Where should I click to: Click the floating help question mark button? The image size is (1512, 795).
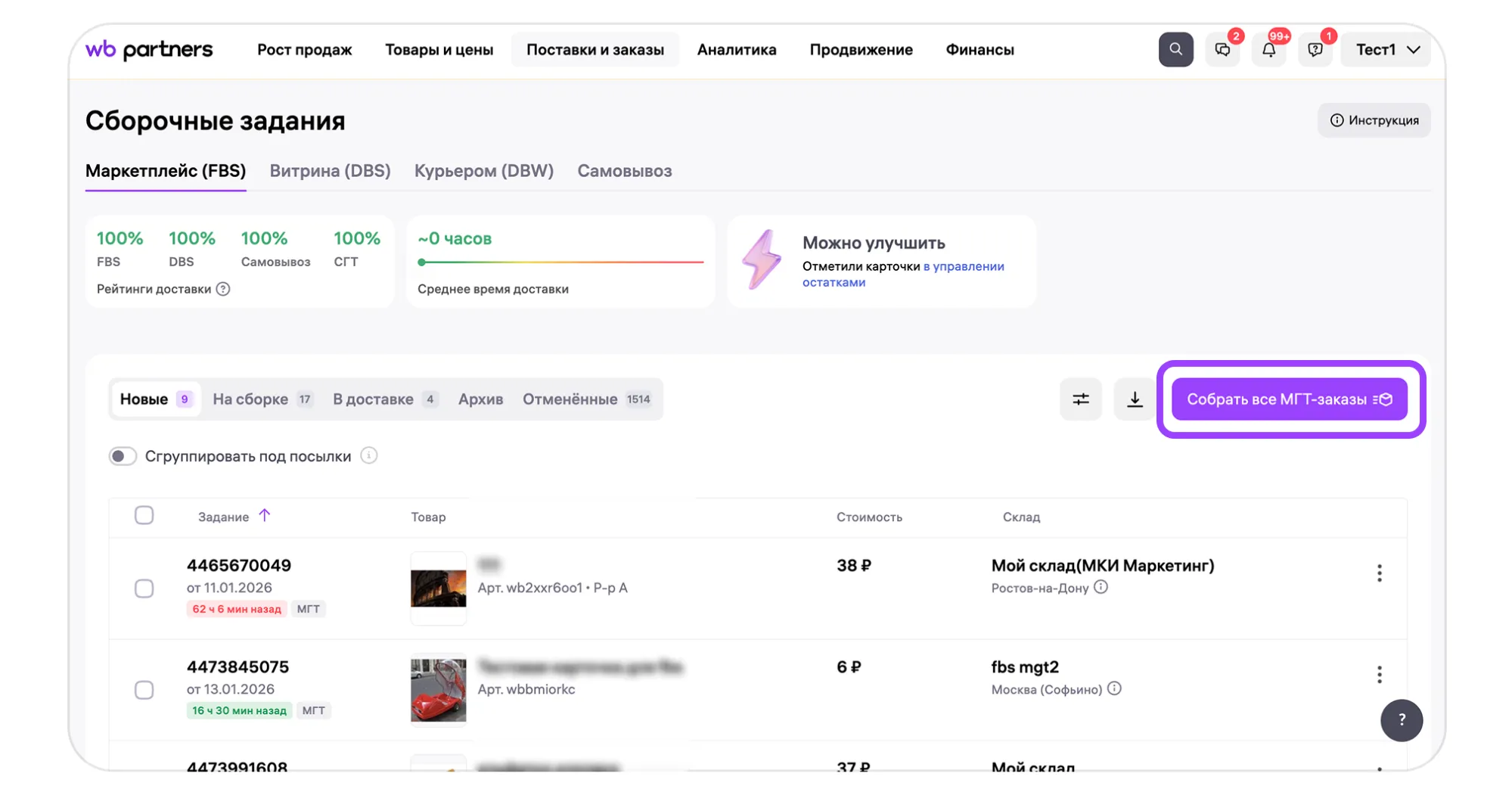1401,720
